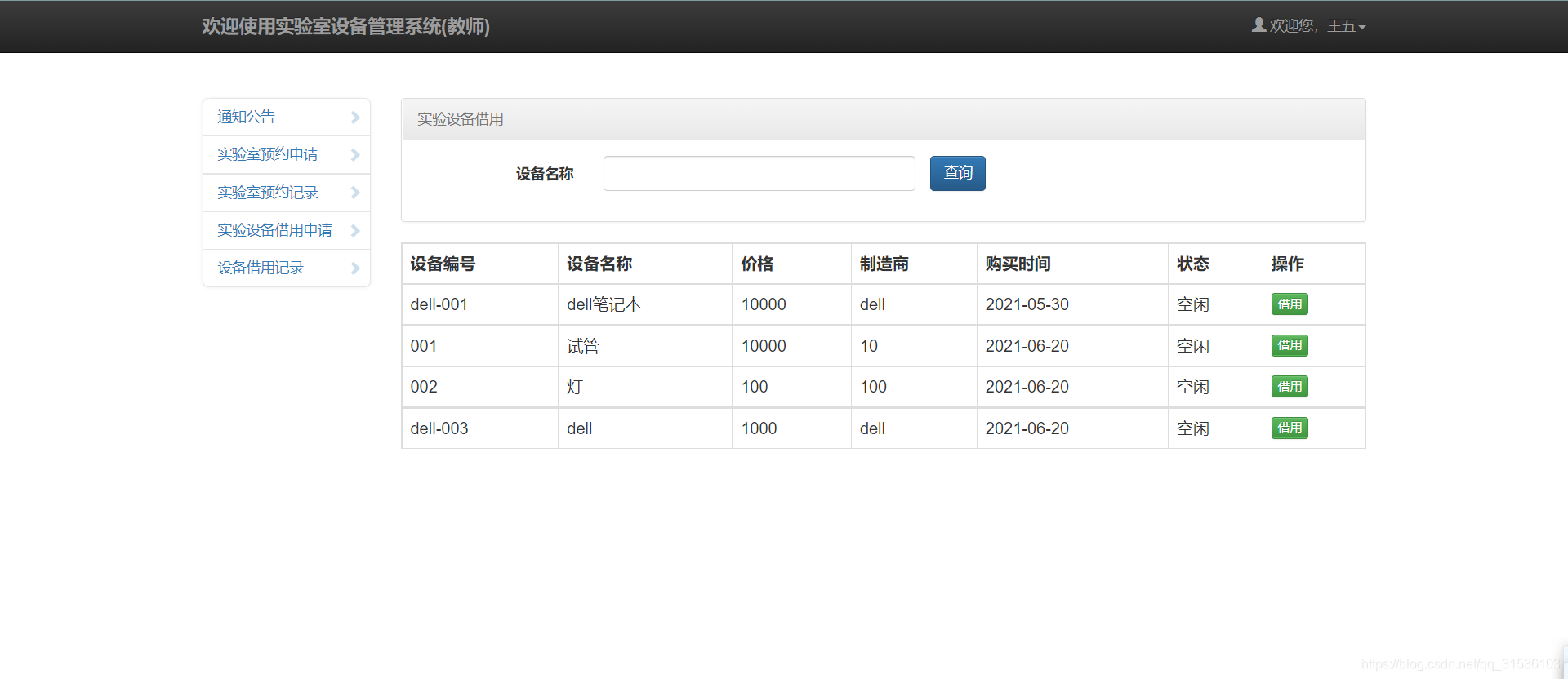Select the 001 device number cell
The height and width of the screenshot is (679, 1568).
click(x=480, y=346)
